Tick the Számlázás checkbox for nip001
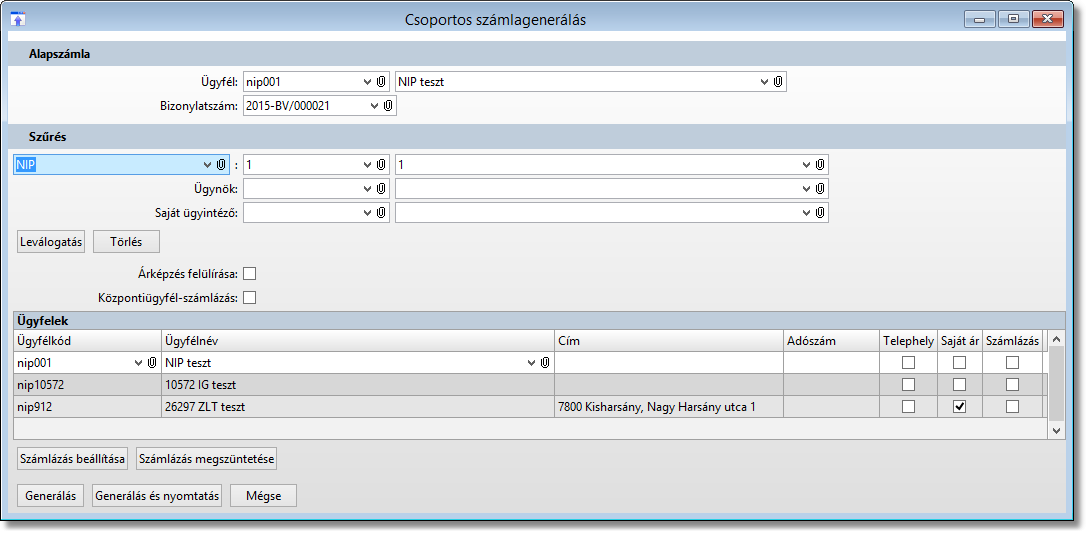1086x533 pixels. [1013, 362]
